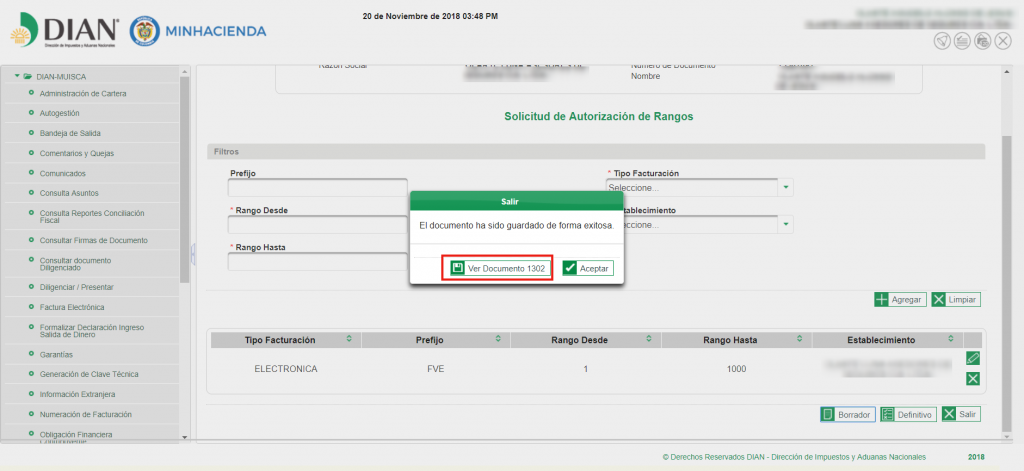This screenshot has height=471, width=1024.
Task: Click the circled X logout icon
Action: [1002, 40]
